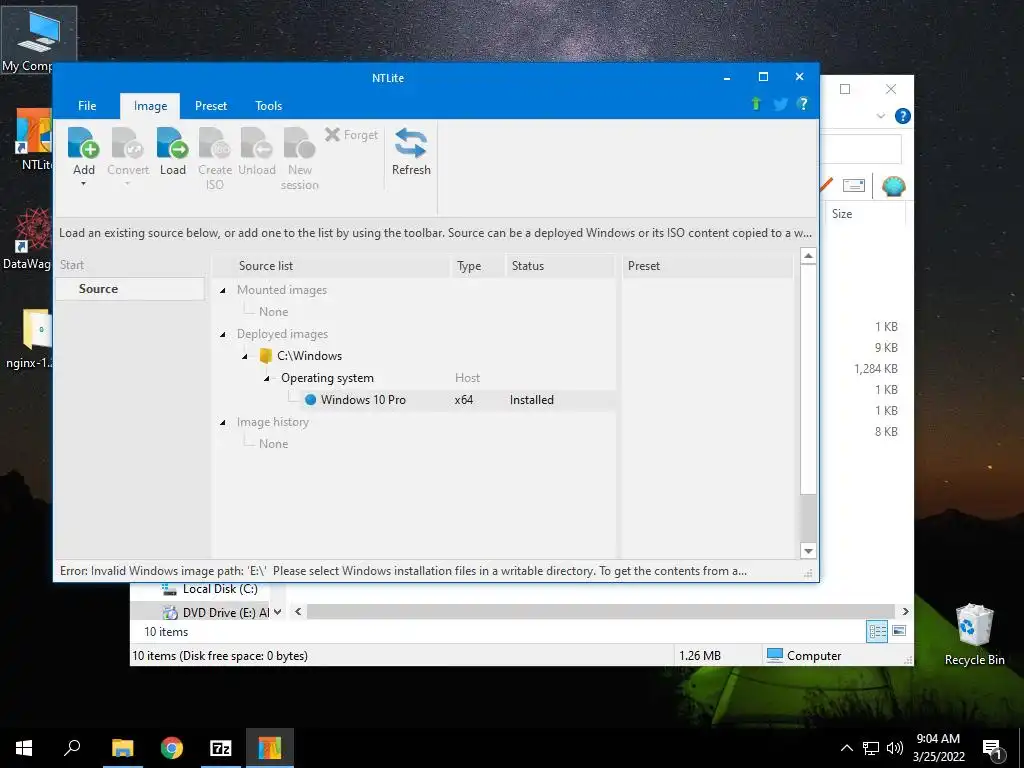Open the nginx folder on desktop
The width and height of the screenshot is (1024, 768).
[x=30, y=338]
